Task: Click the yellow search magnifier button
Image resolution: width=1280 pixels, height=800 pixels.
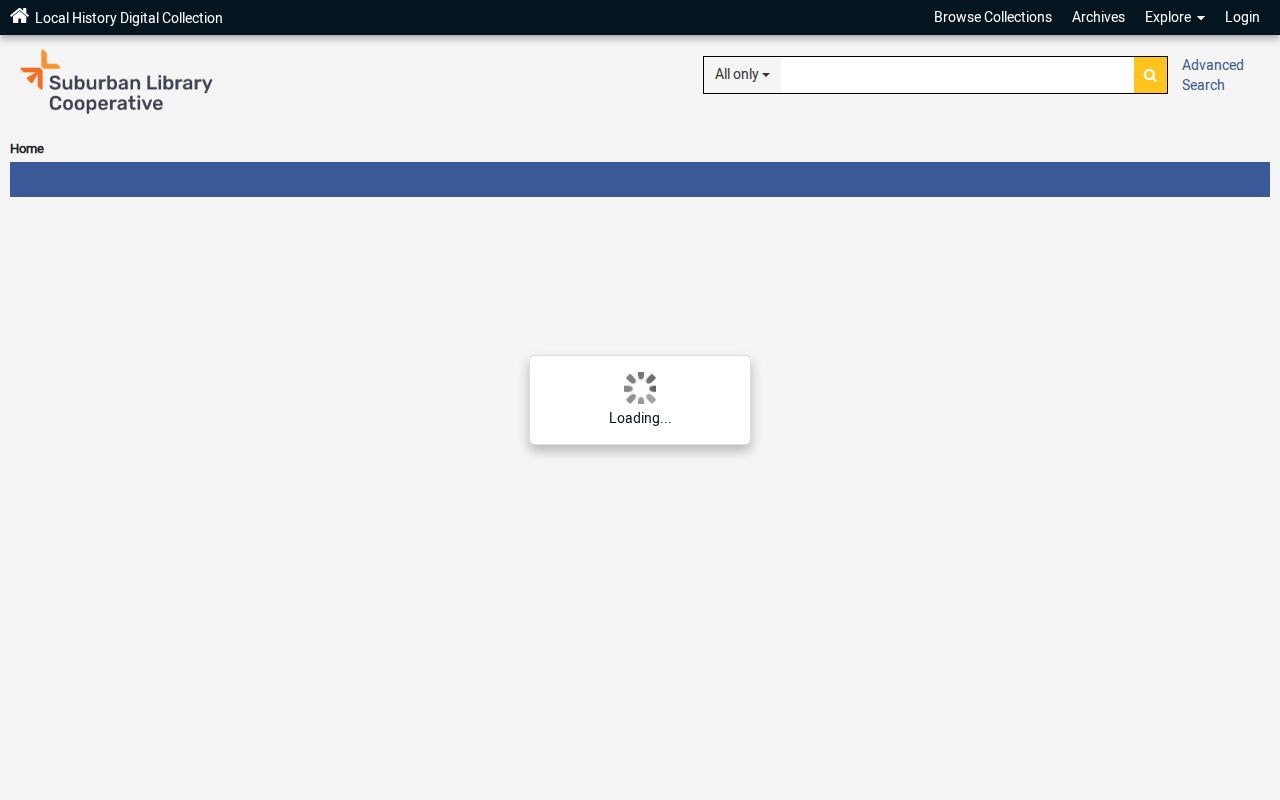Action: [1150, 75]
